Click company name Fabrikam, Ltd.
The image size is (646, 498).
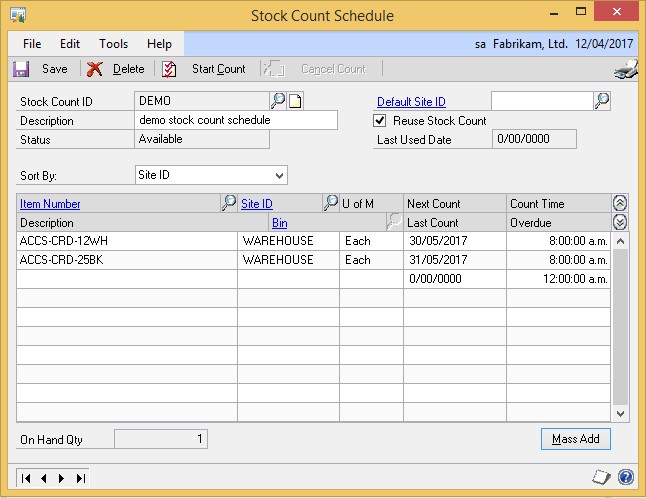tap(530, 44)
